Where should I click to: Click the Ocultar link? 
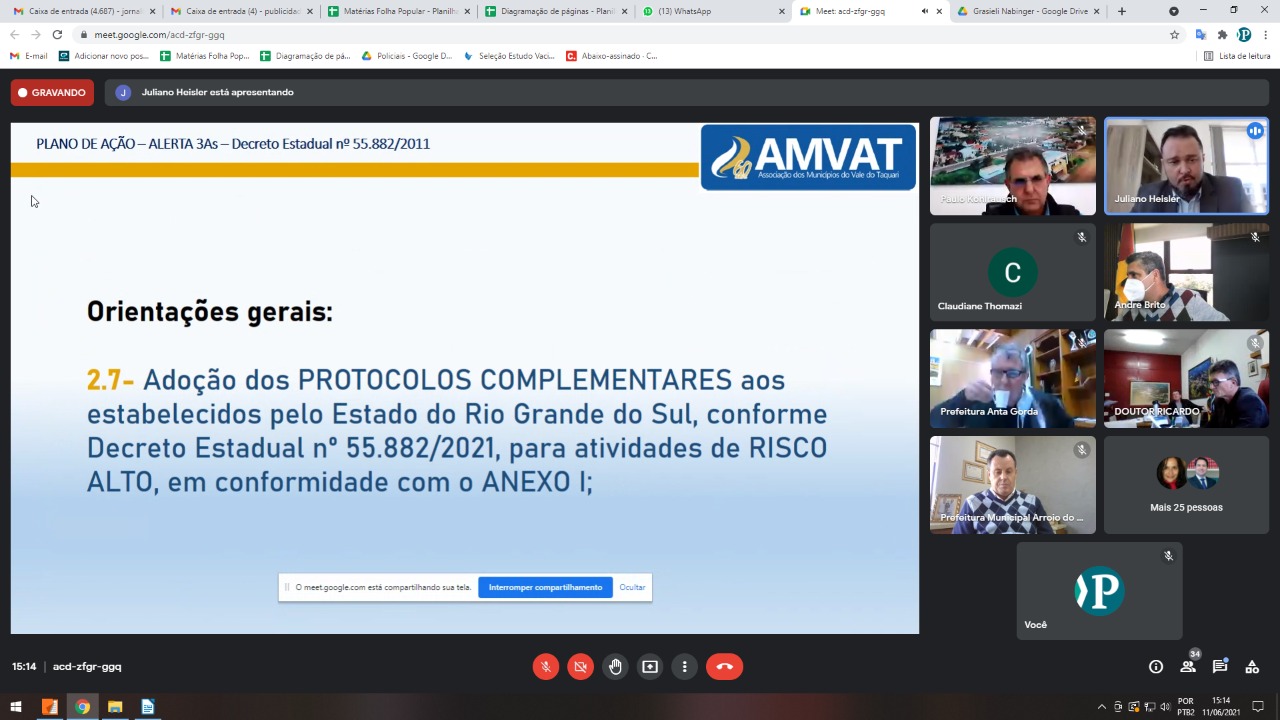click(x=632, y=588)
